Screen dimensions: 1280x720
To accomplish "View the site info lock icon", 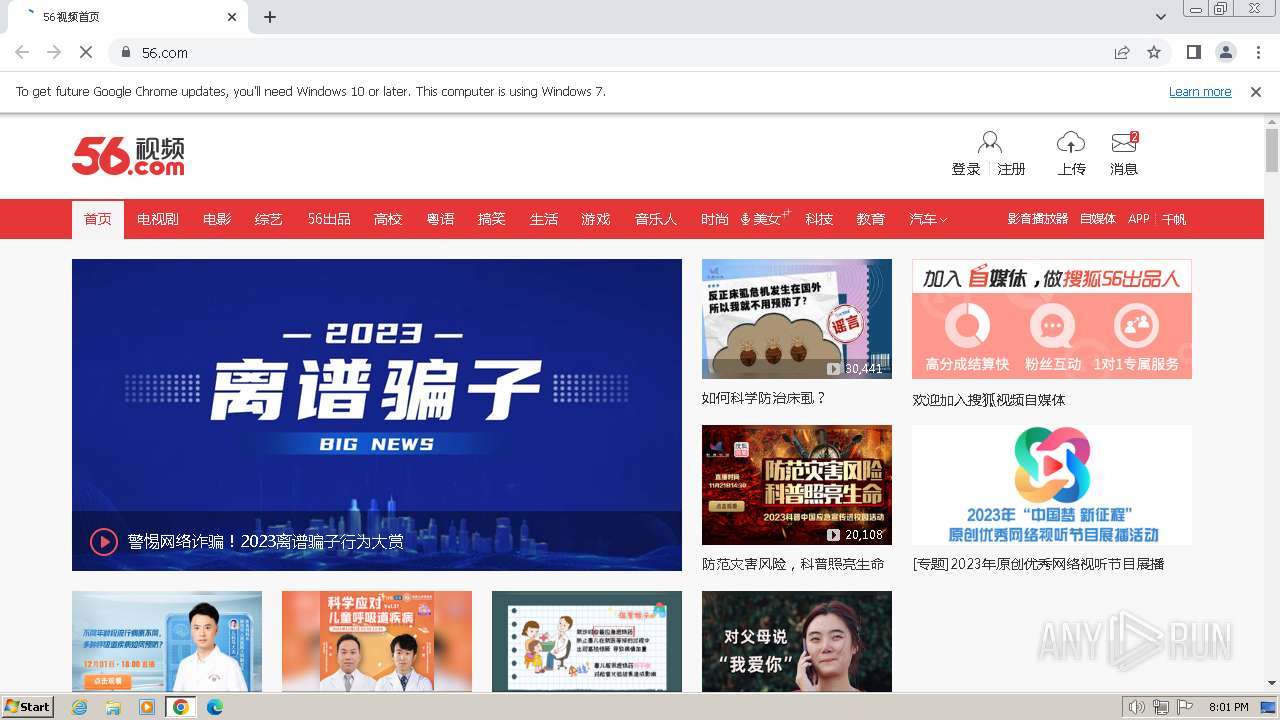I will 126,52.
